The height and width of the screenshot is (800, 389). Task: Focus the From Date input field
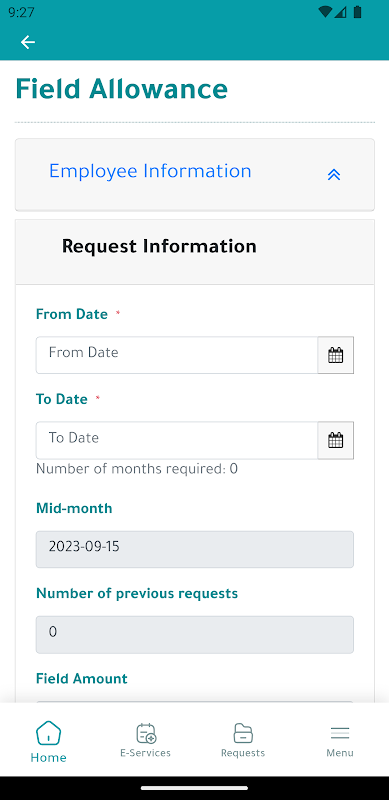point(177,355)
